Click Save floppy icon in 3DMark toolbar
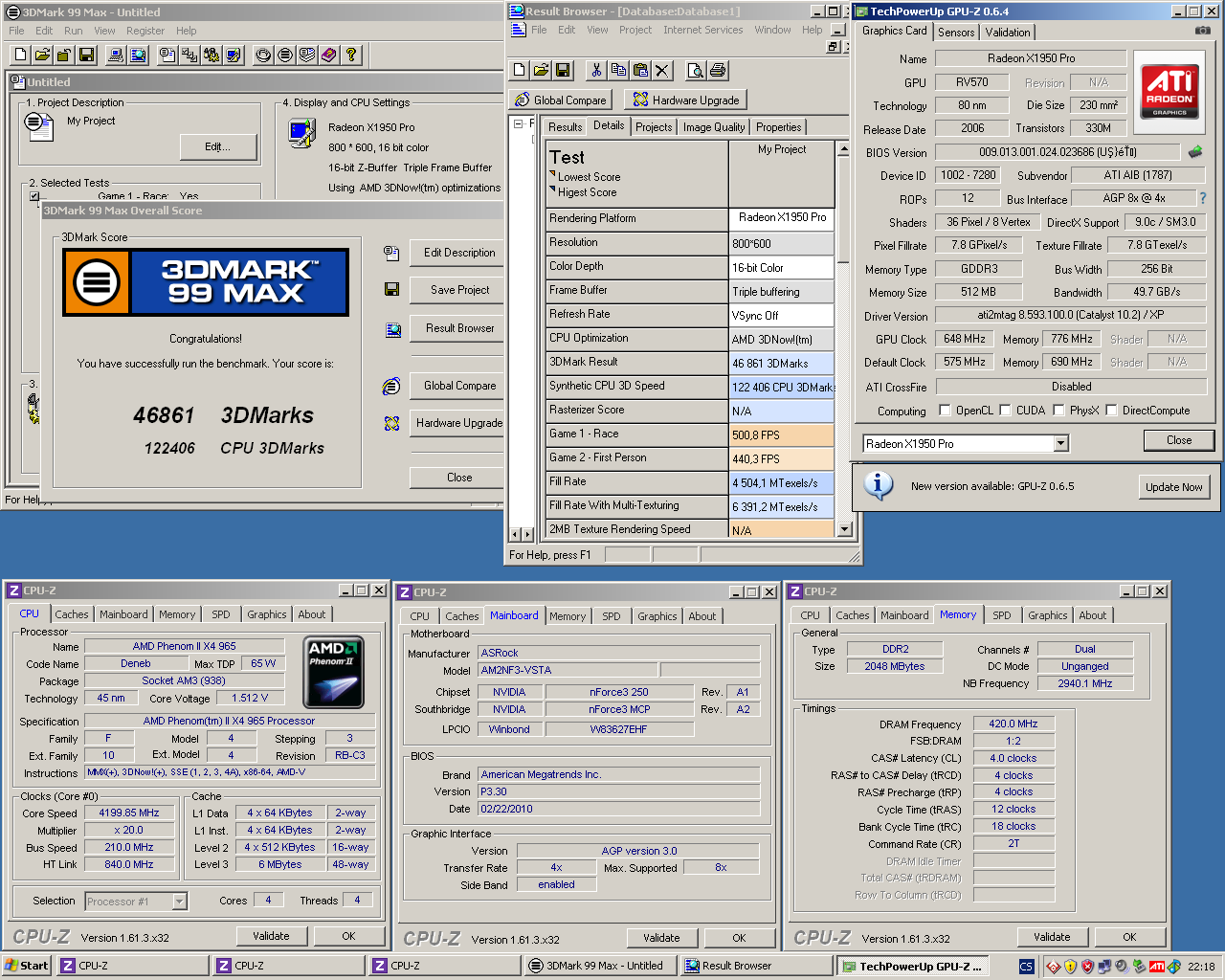This screenshot has height=980, width=1225. click(86, 55)
